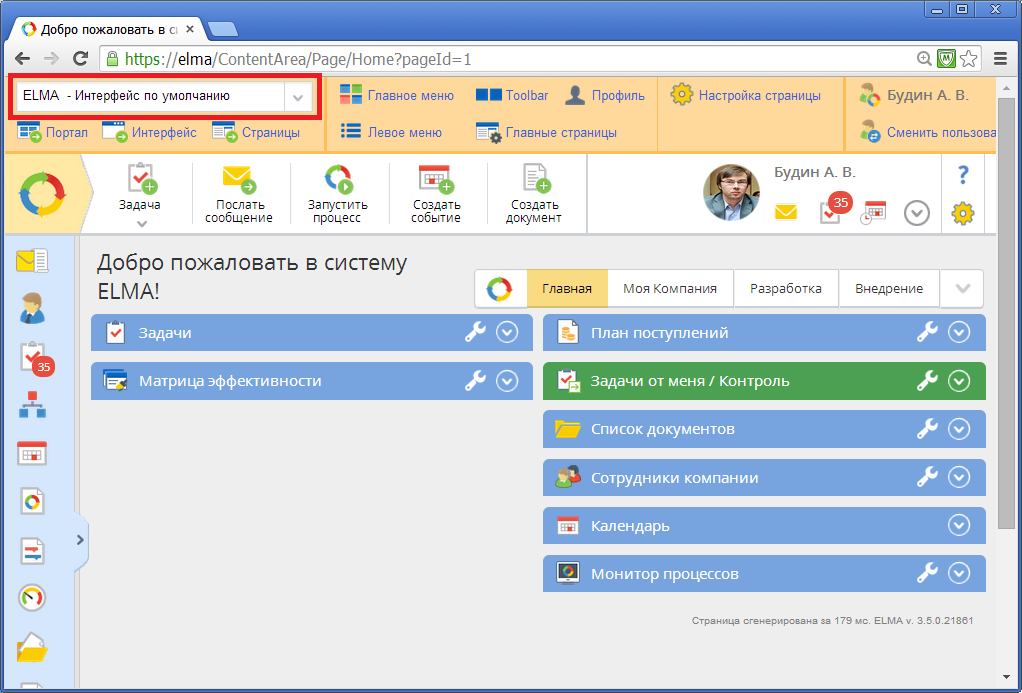
Task: Open Главные страницы settings
Action: [546, 132]
